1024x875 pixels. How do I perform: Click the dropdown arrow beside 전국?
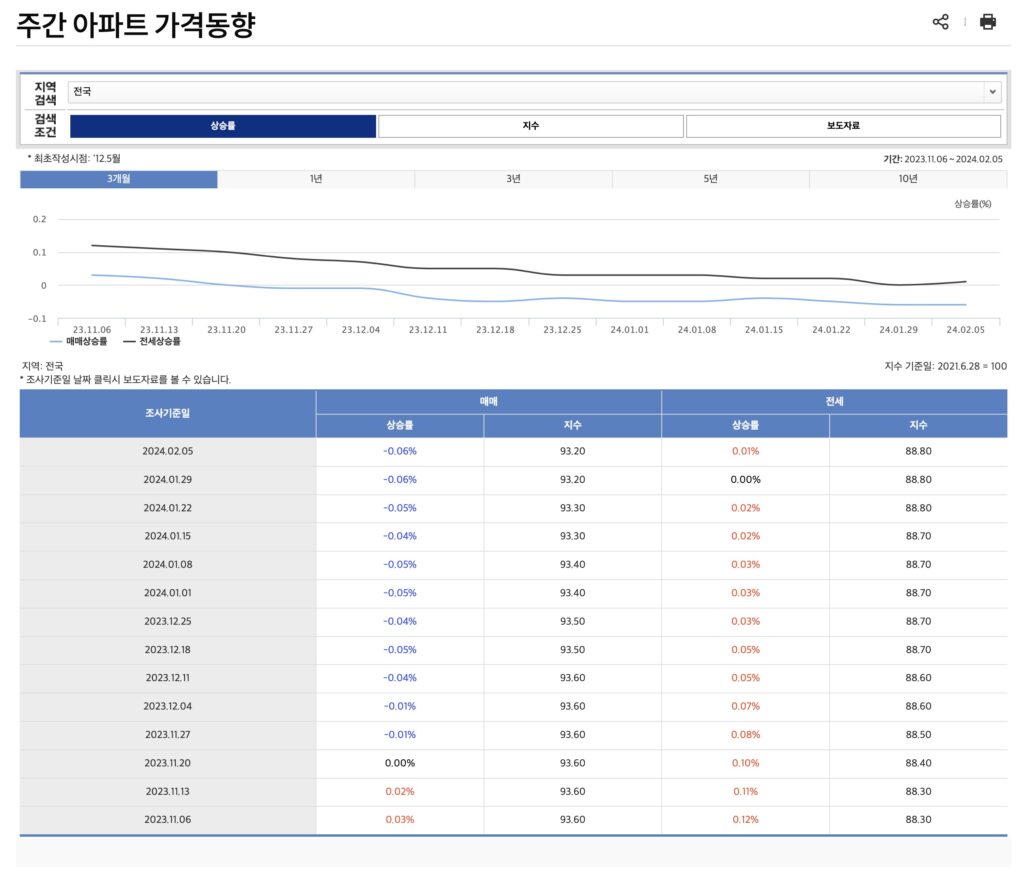click(x=992, y=92)
